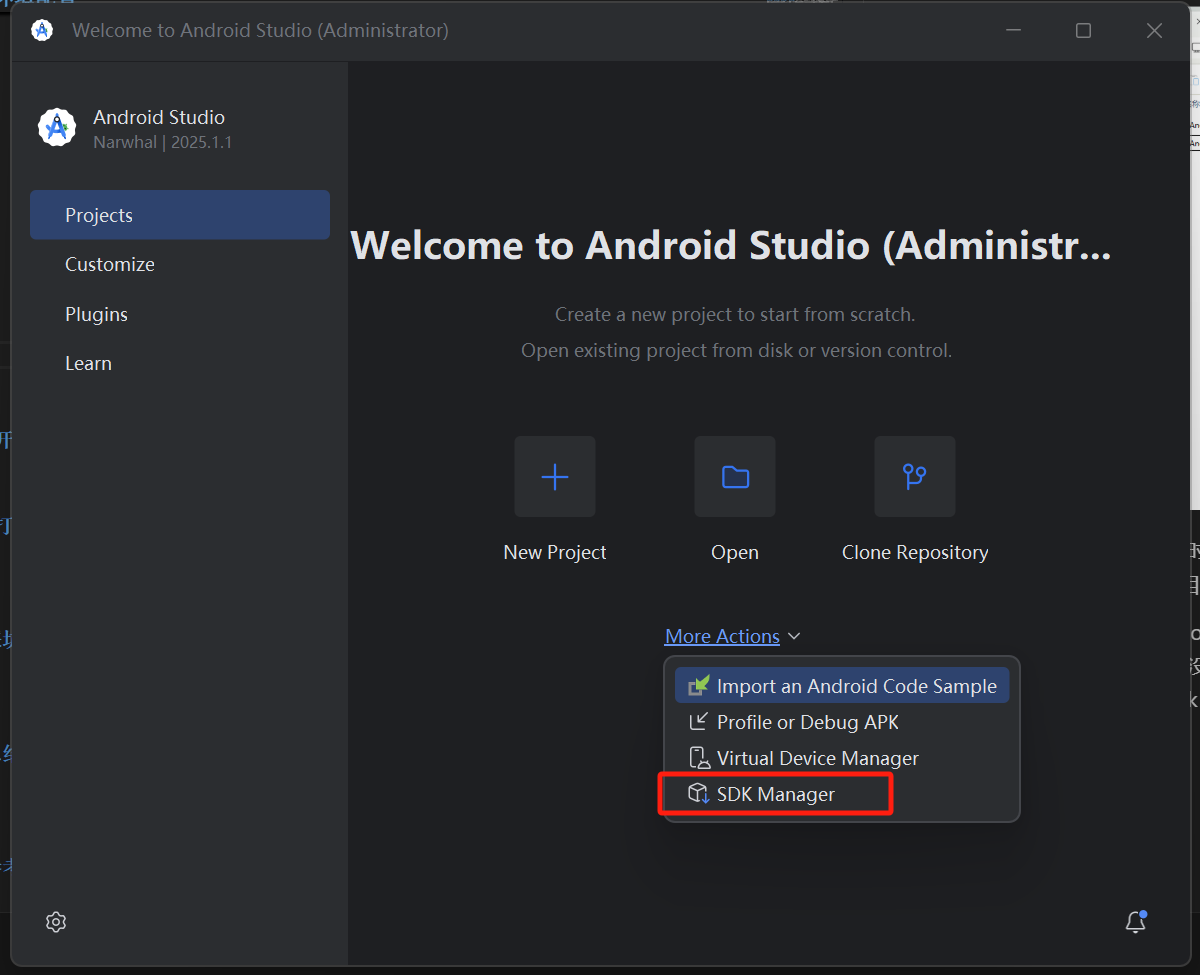Switch to the Customize tab
Image resolution: width=1200 pixels, height=975 pixels.
click(180, 264)
